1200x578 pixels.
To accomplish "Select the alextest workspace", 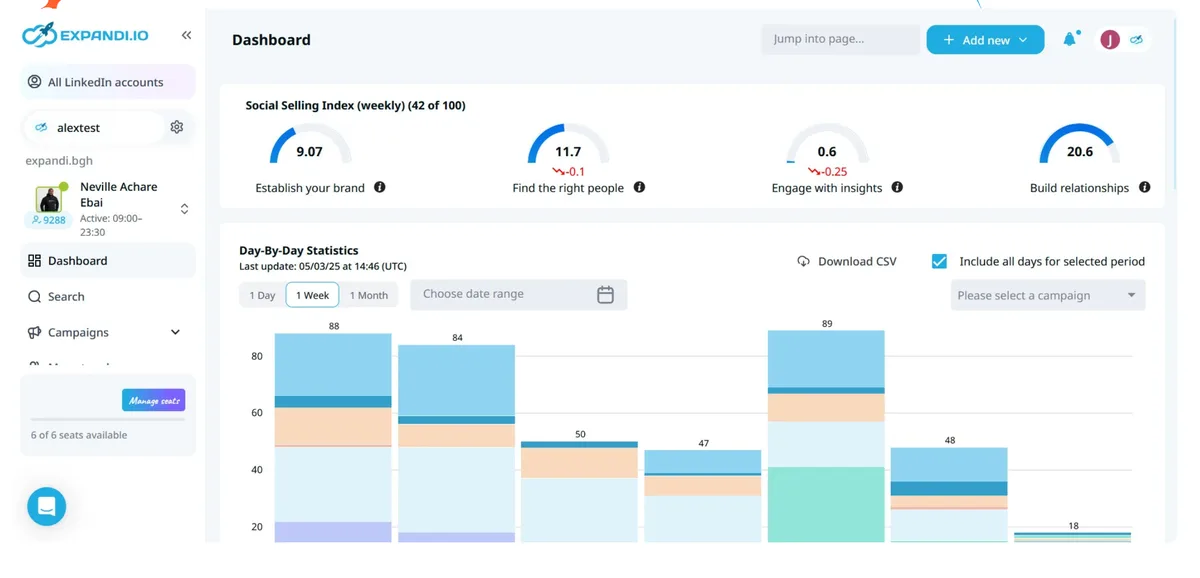I will click(93, 127).
